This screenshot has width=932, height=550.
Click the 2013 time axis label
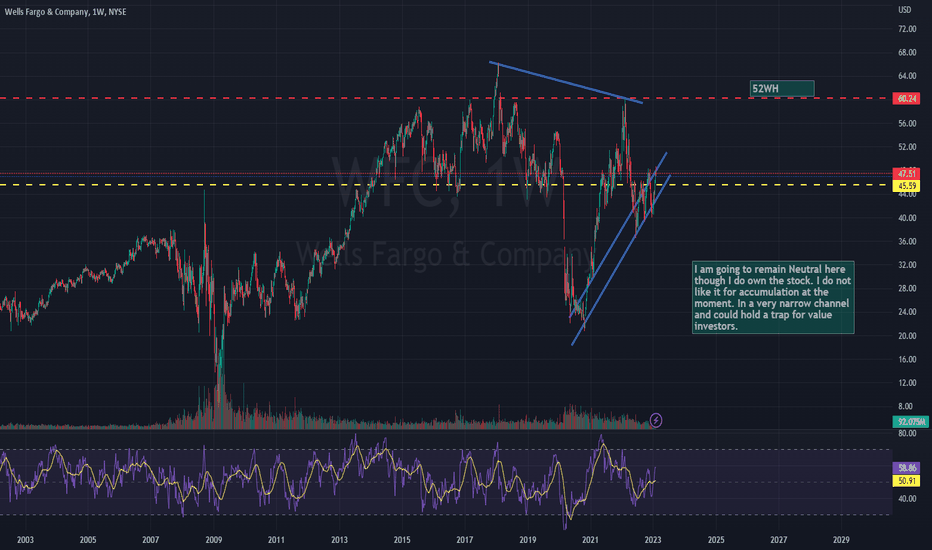[x=339, y=540]
